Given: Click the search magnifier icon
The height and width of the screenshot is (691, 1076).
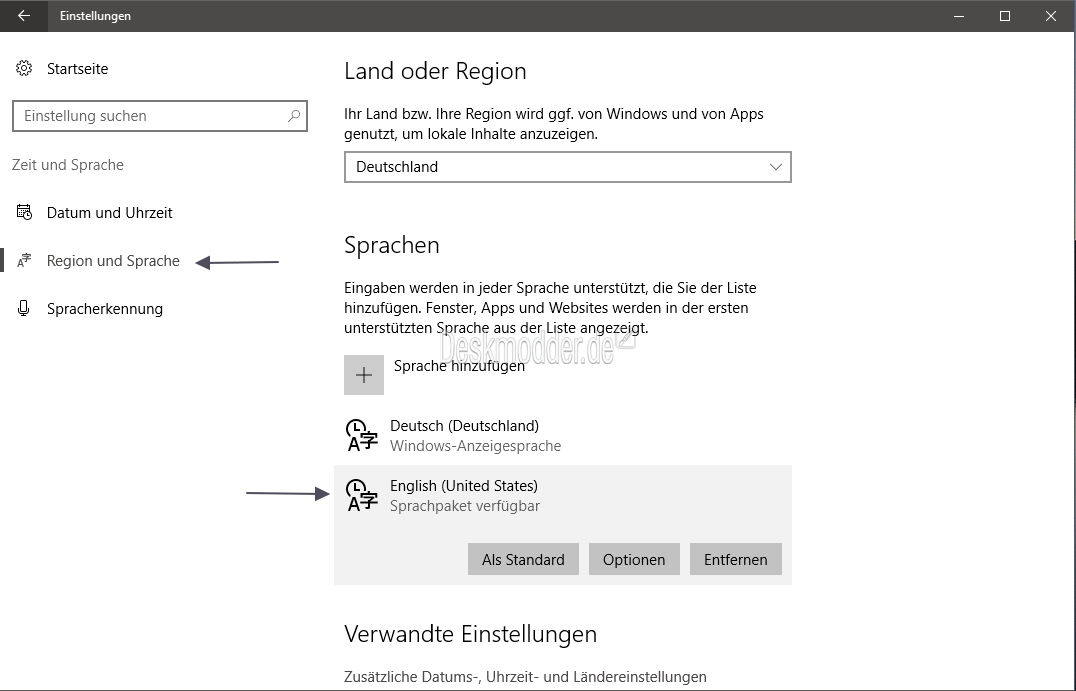Looking at the screenshot, I should click(x=294, y=116).
